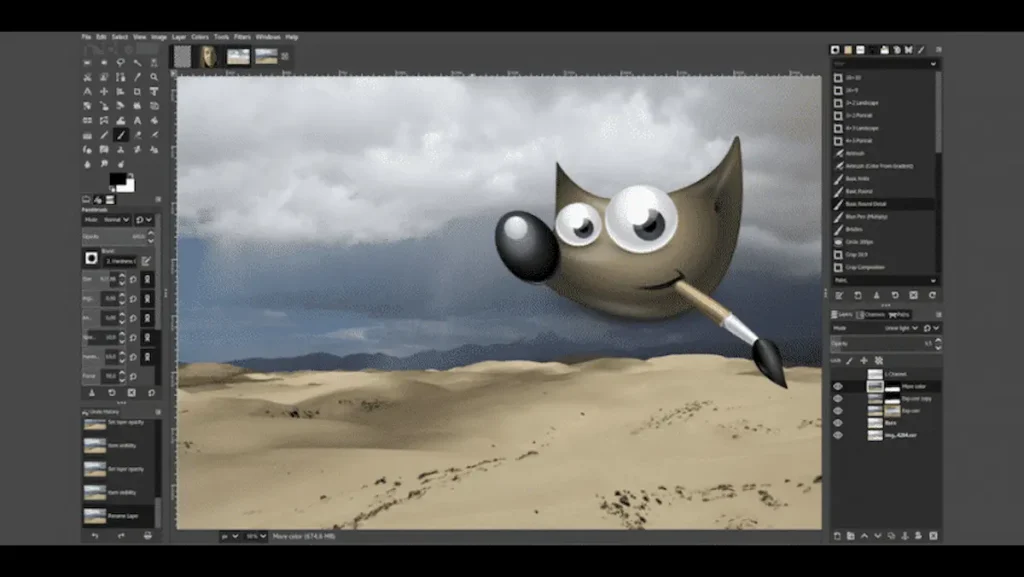Image resolution: width=1024 pixels, height=577 pixels.
Task: Click the new layer icon below layers
Action: pyautogui.click(x=838, y=536)
